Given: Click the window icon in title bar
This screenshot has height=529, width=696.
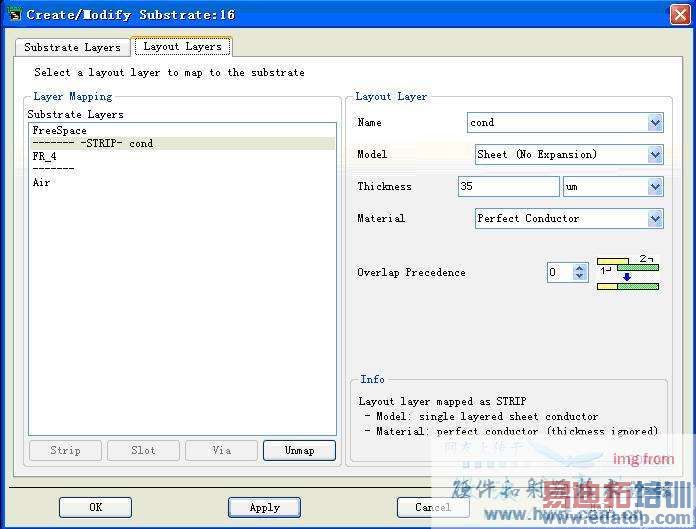Looking at the screenshot, I should point(14,14).
